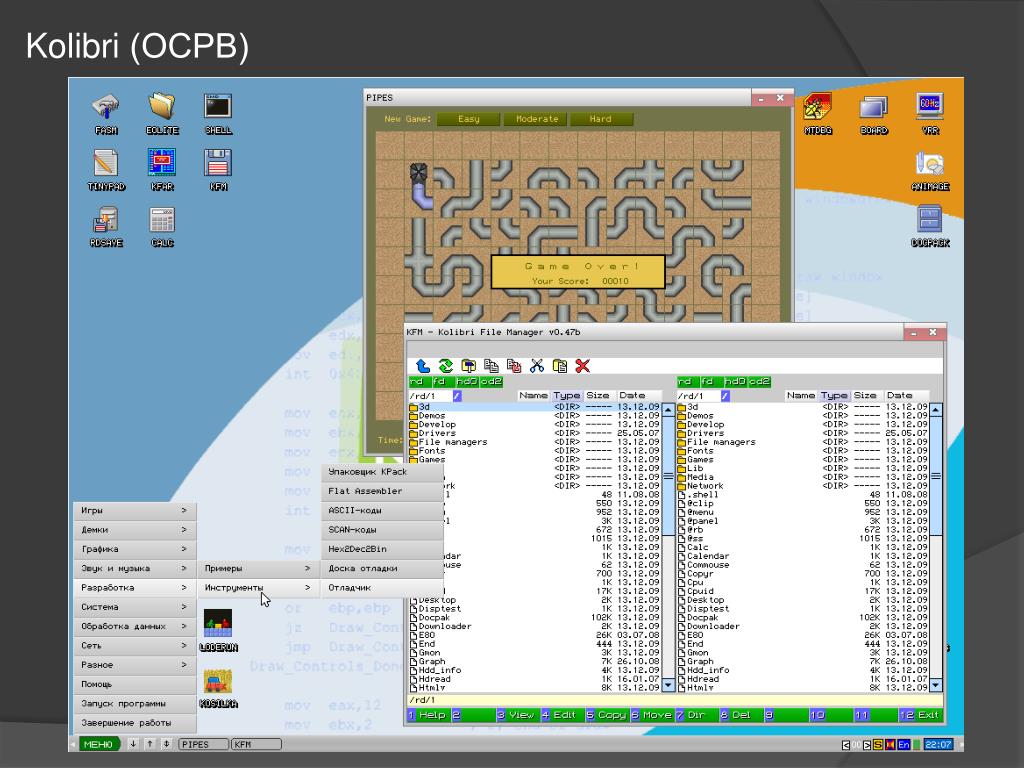Click the copy icon with red page in KFM toolbar
This screenshot has height=768, width=1024.
pyautogui.click(x=514, y=366)
